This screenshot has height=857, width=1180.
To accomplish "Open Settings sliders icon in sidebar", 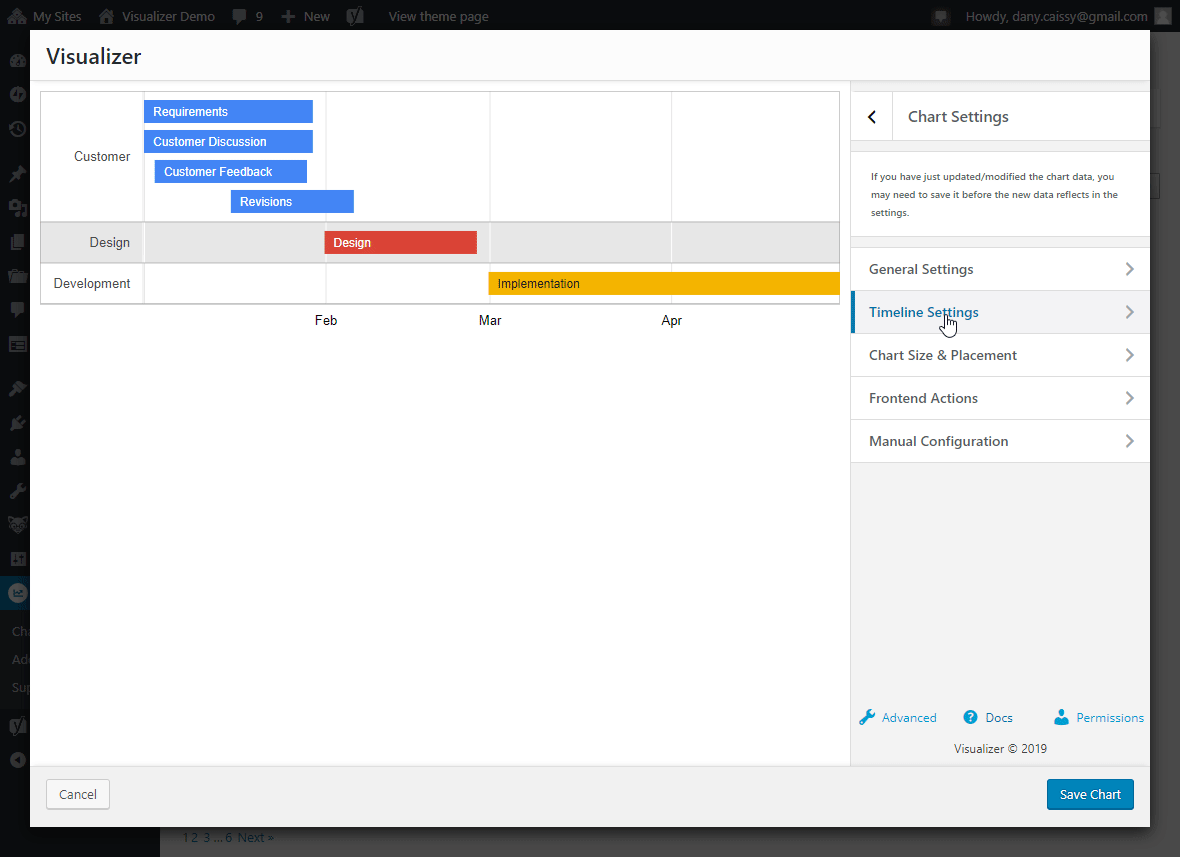I will tap(17, 559).
